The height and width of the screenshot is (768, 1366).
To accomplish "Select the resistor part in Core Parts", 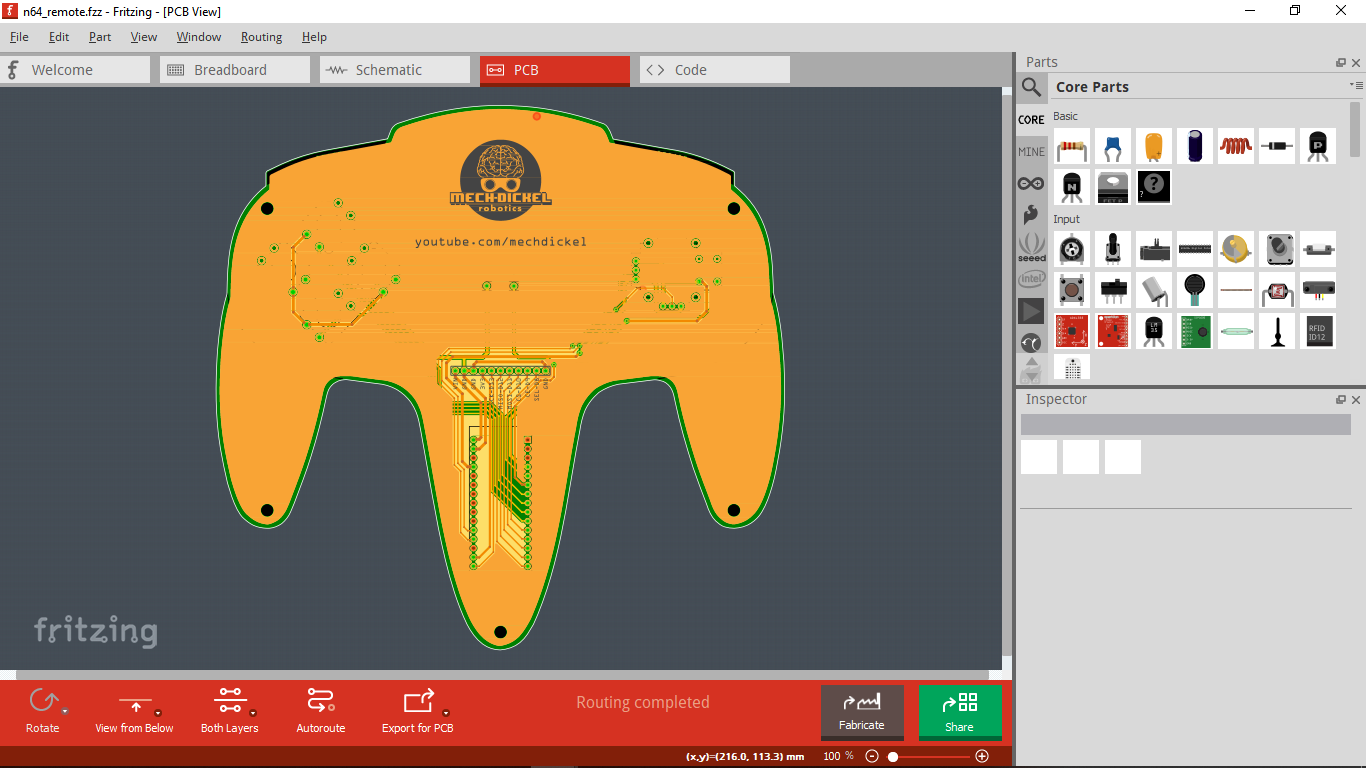I will [x=1073, y=146].
